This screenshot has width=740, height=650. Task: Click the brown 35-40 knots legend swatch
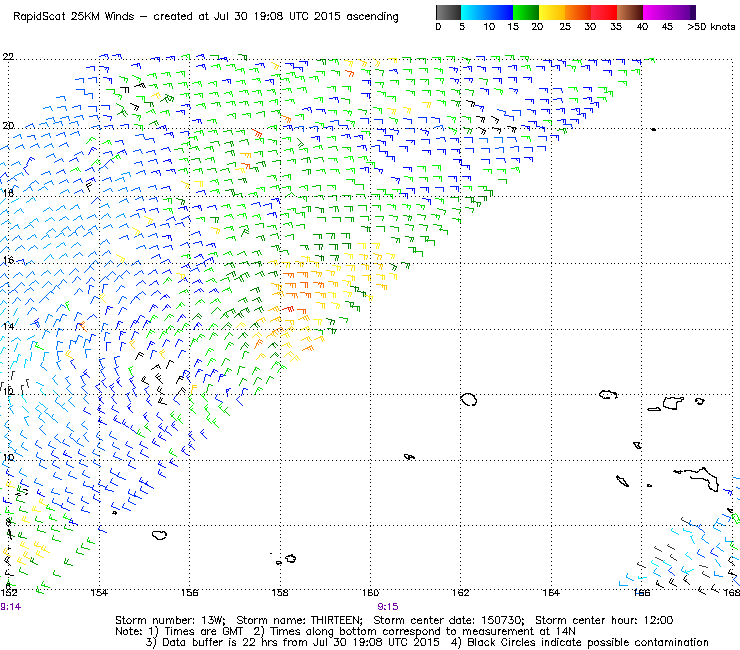[630, 12]
